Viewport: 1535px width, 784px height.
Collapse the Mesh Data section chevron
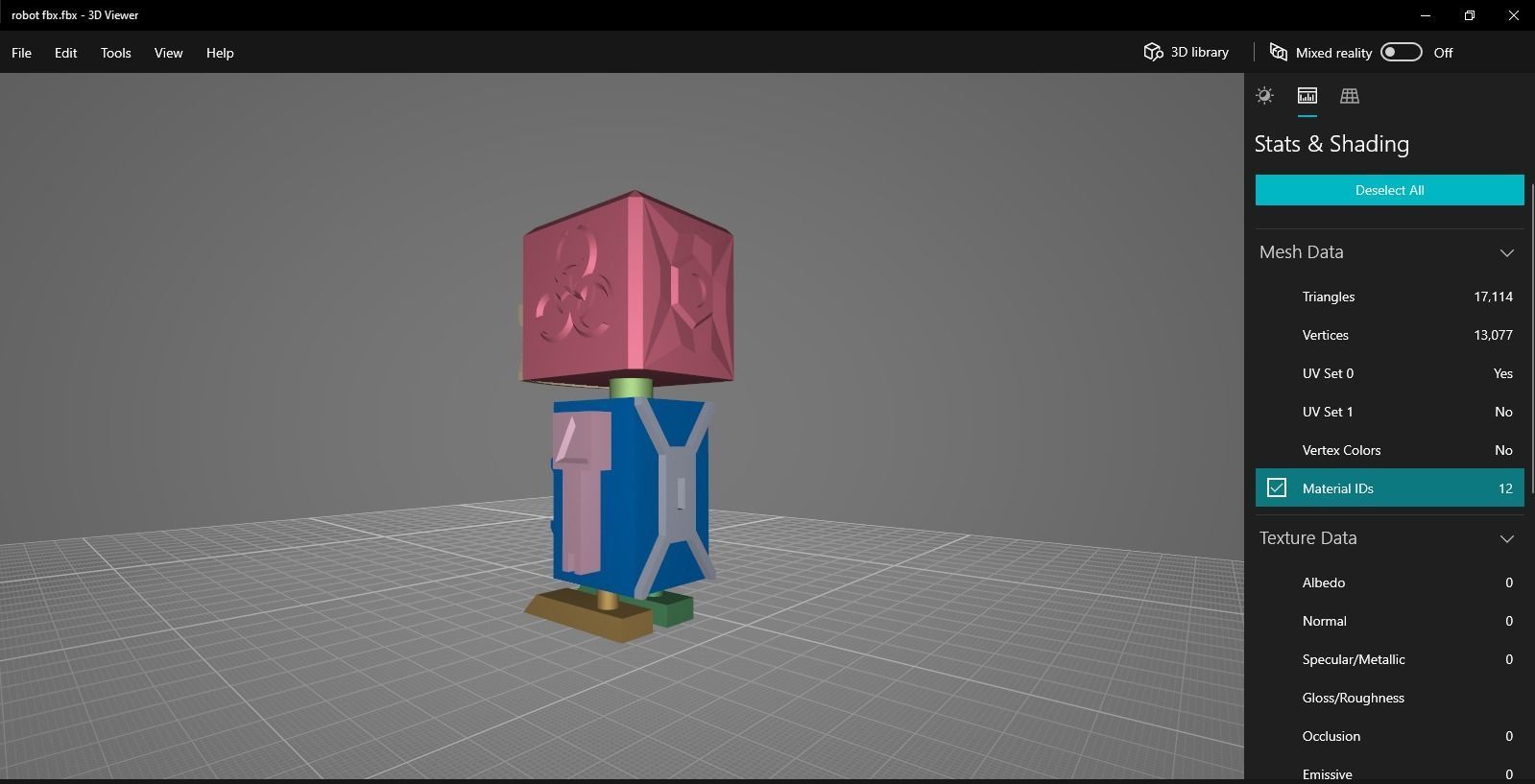pyautogui.click(x=1506, y=252)
